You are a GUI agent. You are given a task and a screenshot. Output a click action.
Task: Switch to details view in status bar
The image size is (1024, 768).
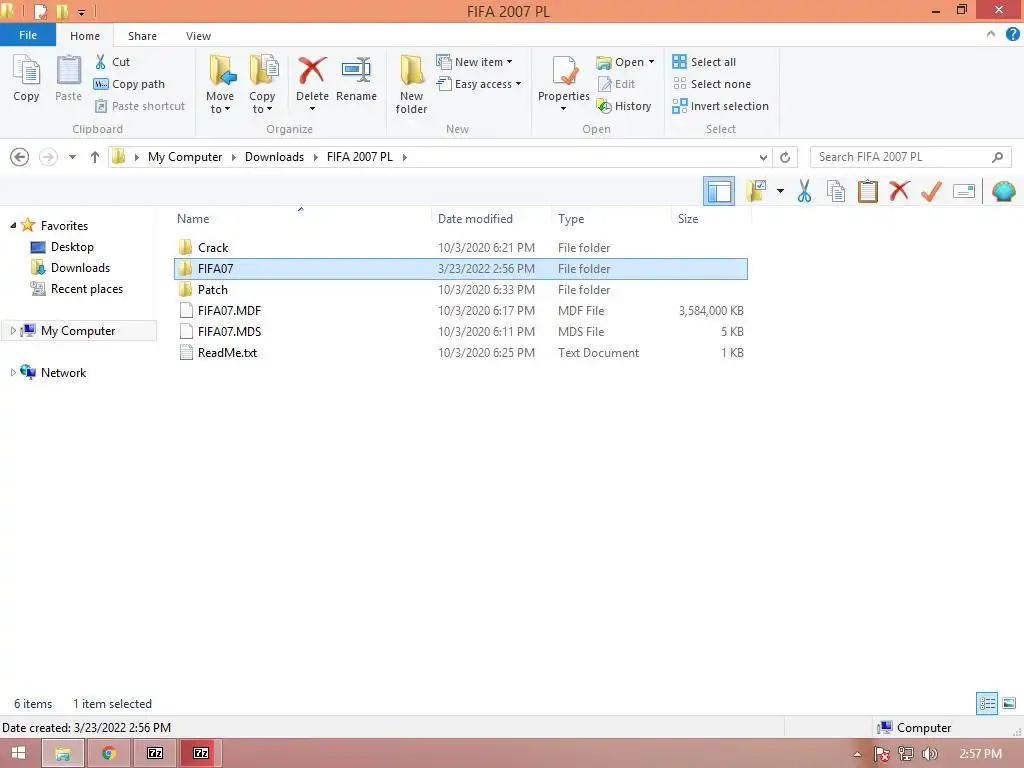coord(987,703)
